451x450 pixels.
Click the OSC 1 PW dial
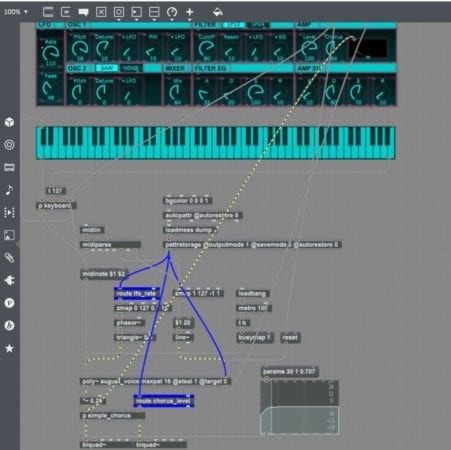pyautogui.click(x=152, y=50)
